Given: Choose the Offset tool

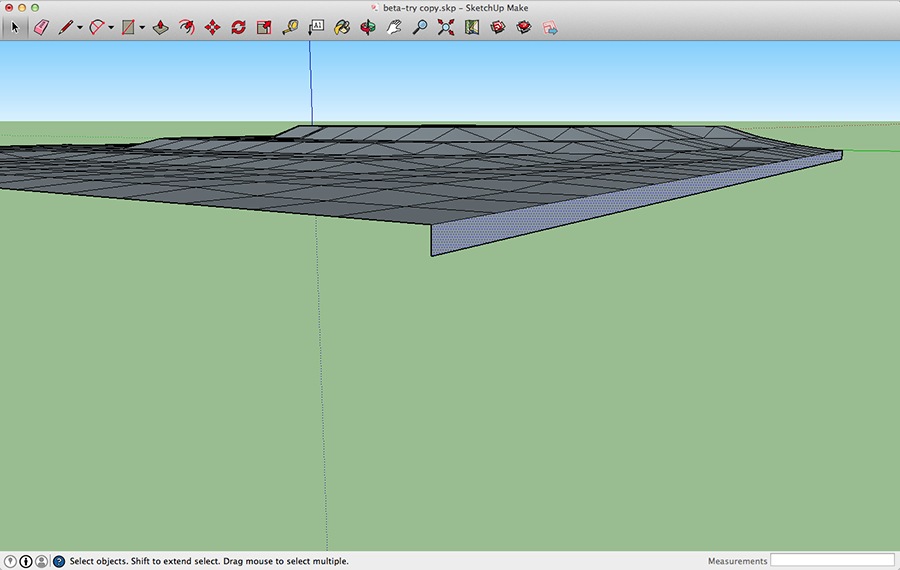Looking at the screenshot, I should [187, 27].
